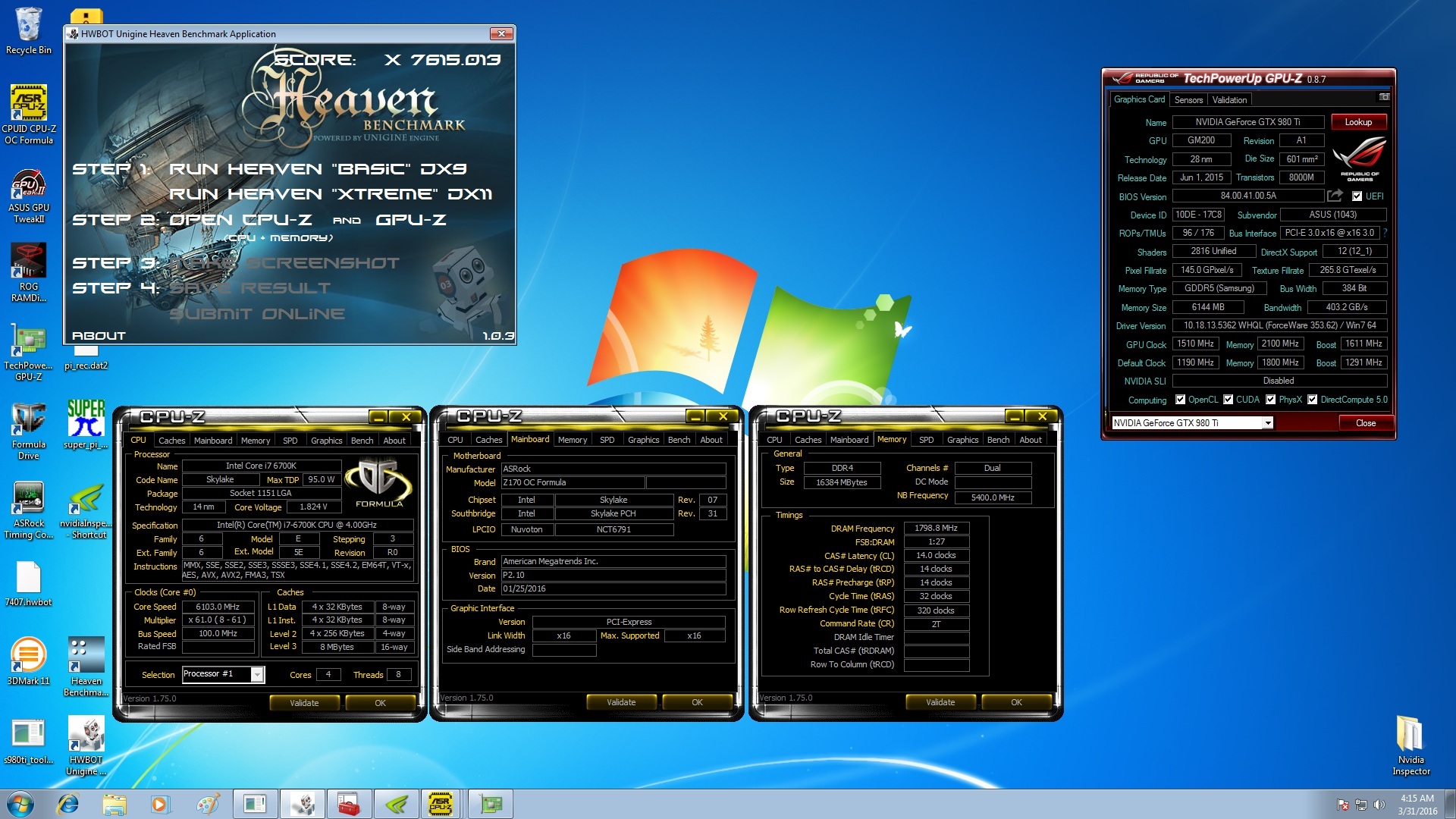1456x819 pixels.
Task: Expand the Processor #1 selection dropdown
Action: [257, 674]
